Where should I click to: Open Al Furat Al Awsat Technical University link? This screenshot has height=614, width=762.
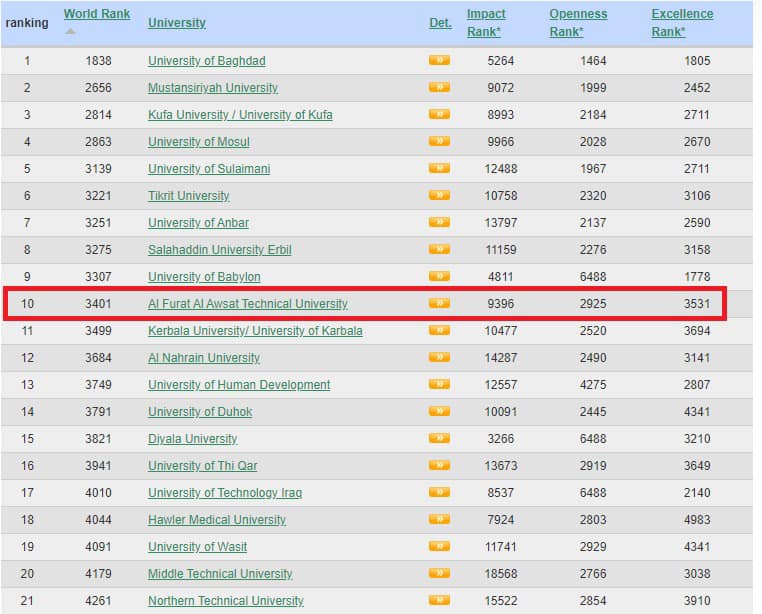tap(247, 304)
